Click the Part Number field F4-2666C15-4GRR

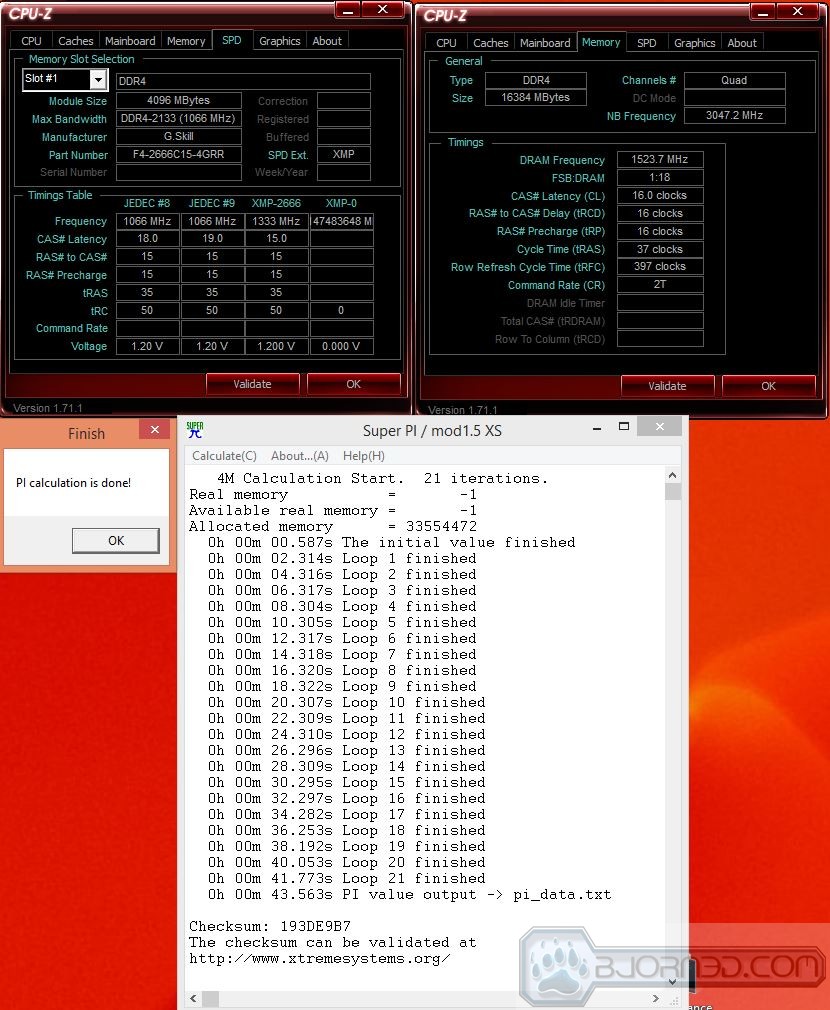point(178,155)
